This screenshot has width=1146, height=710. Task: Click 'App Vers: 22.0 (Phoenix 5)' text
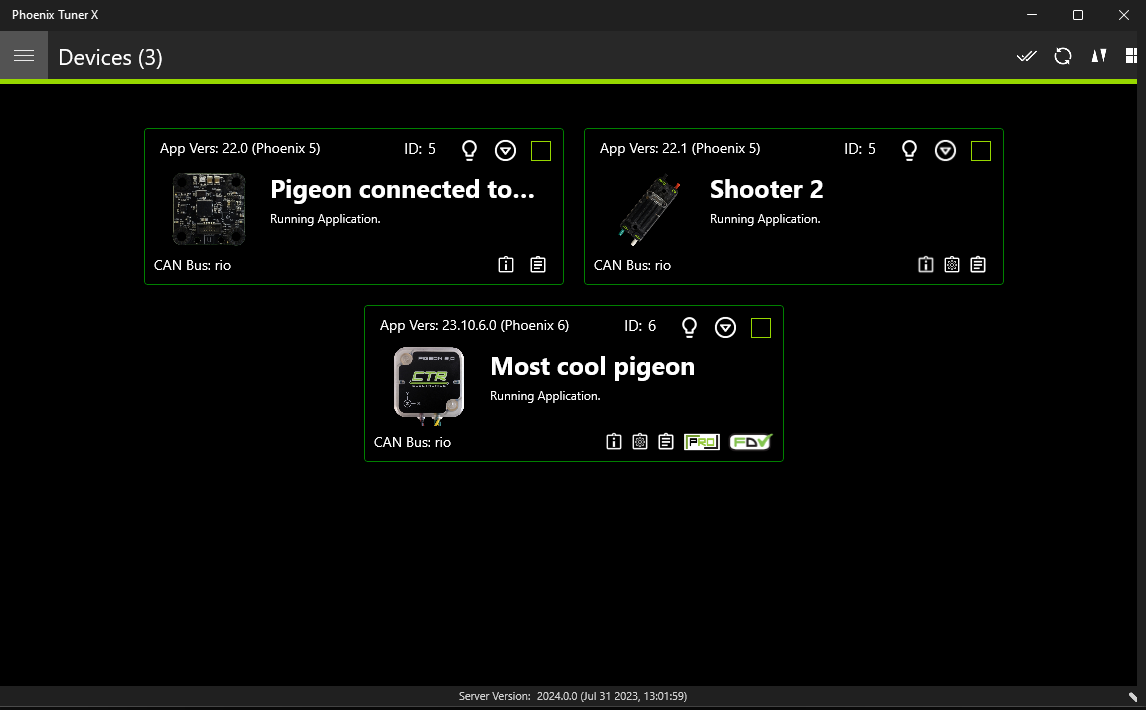(x=240, y=148)
